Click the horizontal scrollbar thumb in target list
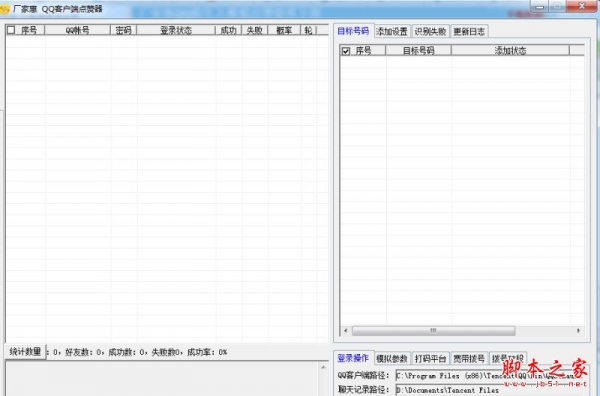 [x=433, y=331]
